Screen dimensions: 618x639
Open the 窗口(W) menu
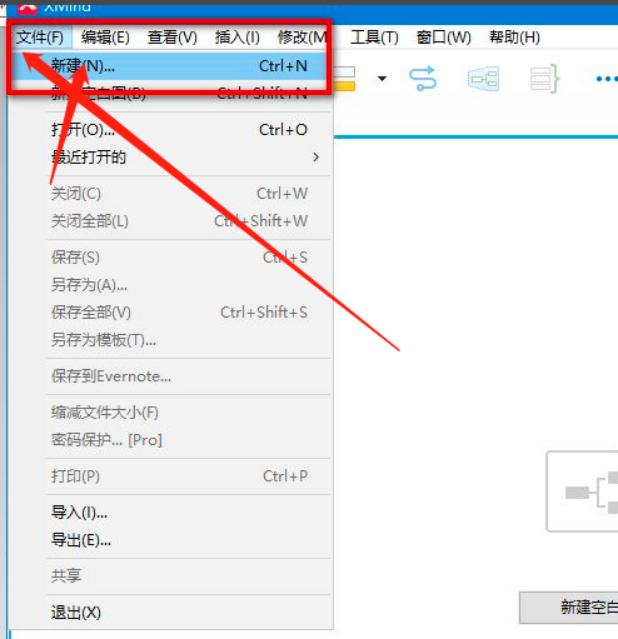click(x=444, y=37)
